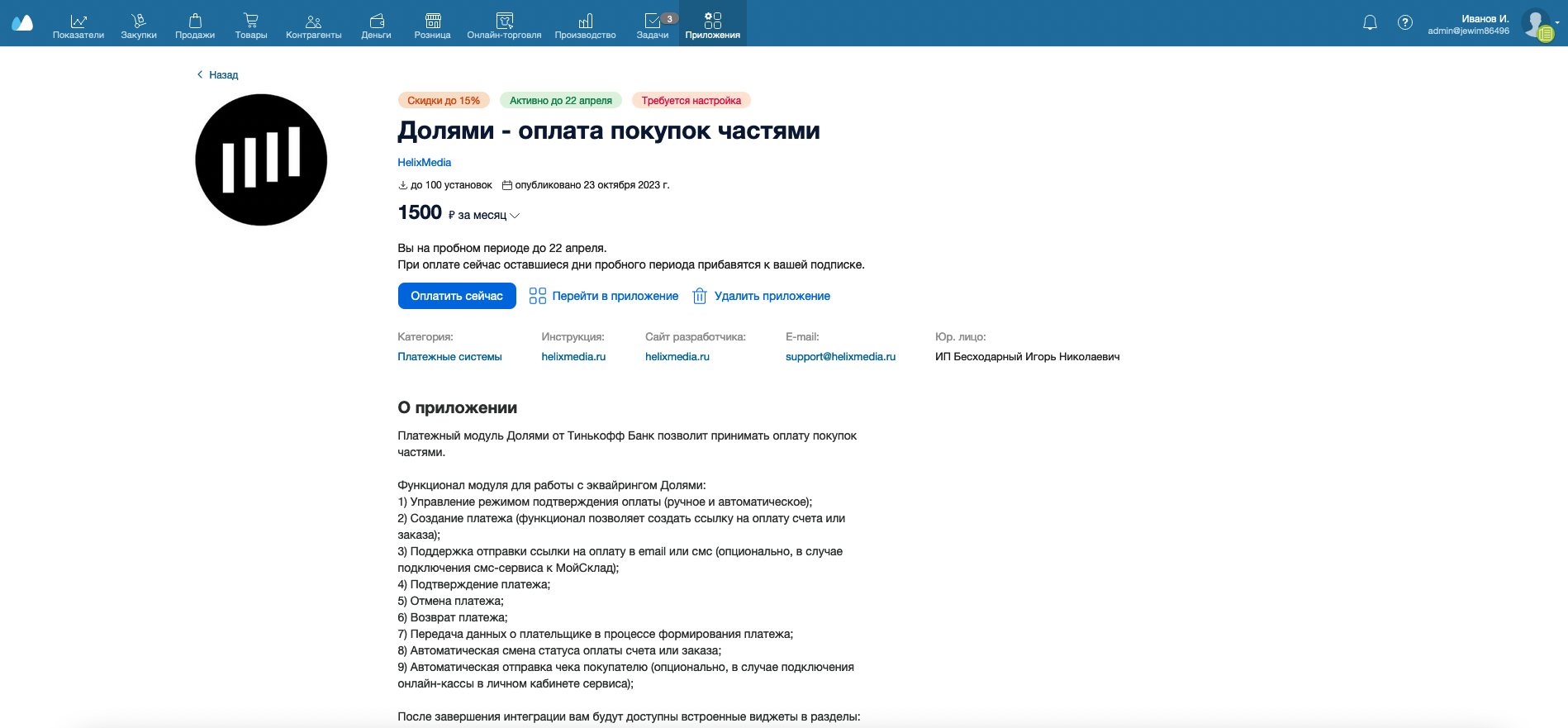Image resolution: width=1568 pixels, height=728 pixels.
Task: Click Перейти в приложение link
Action: (615, 296)
